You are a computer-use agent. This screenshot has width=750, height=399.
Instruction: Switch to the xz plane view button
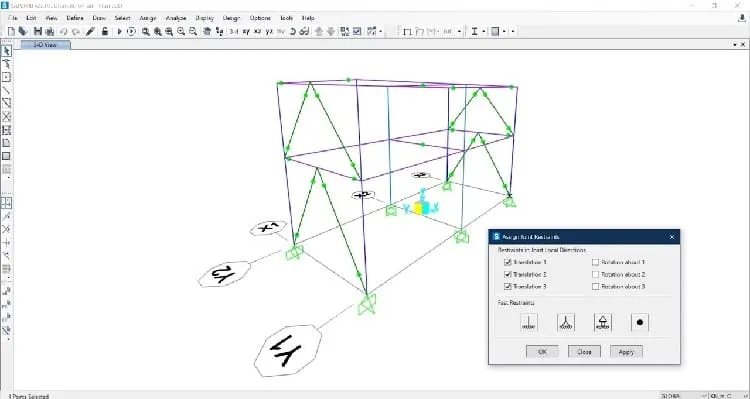257,32
